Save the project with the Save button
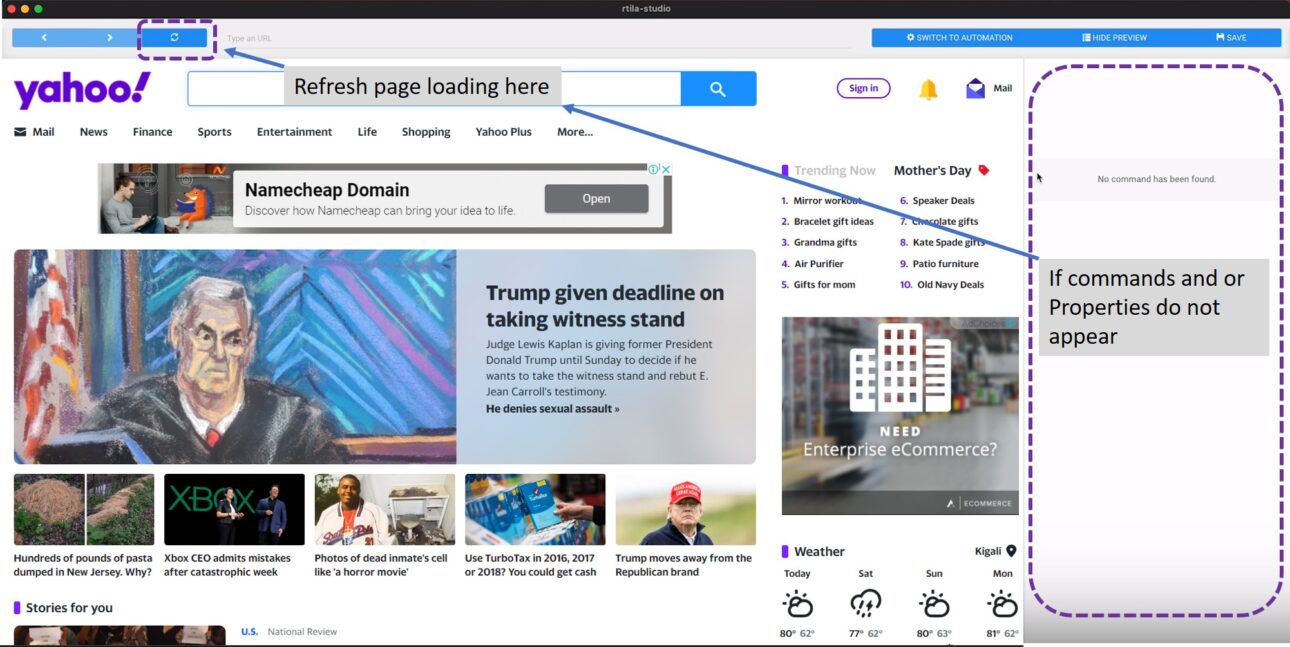 [x=1231, y=36]
